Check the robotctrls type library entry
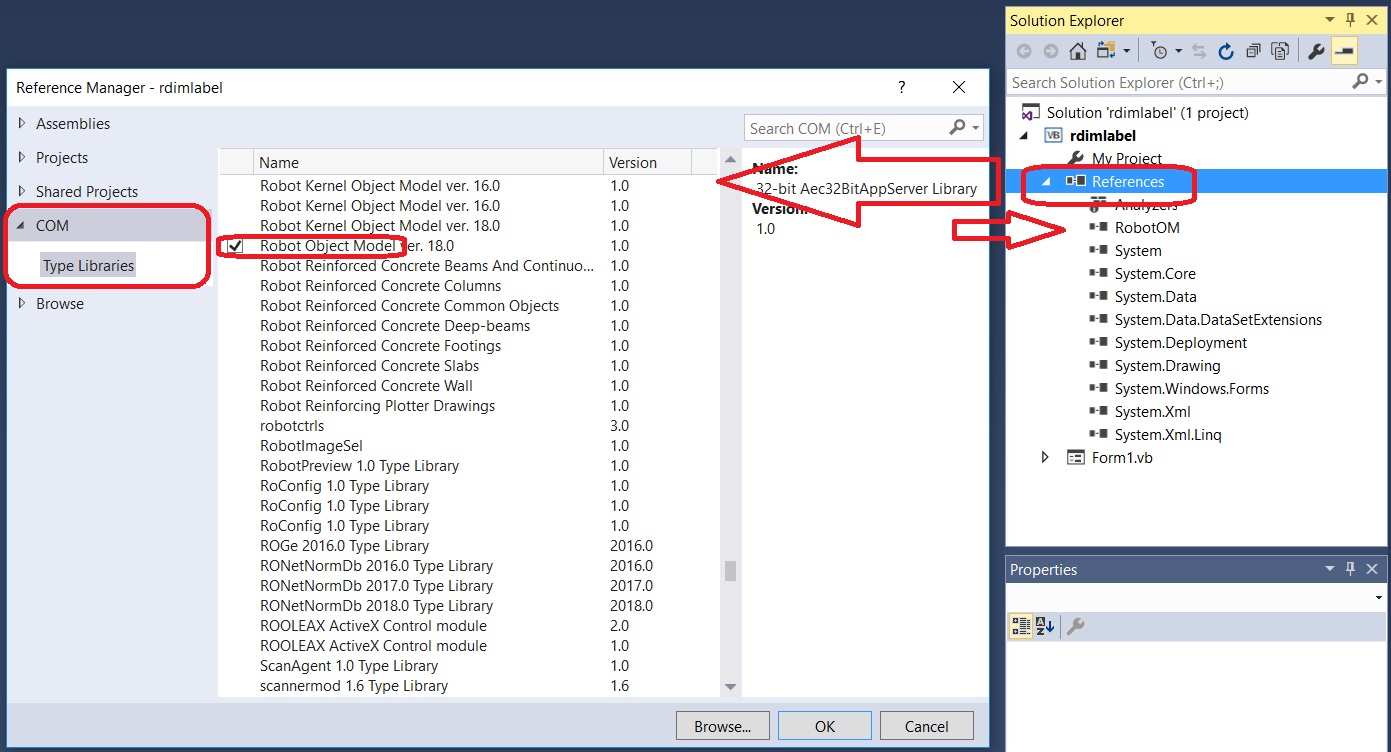This screenshot has height=752, width=1391. pyautogui.click(x=237, y=426)
